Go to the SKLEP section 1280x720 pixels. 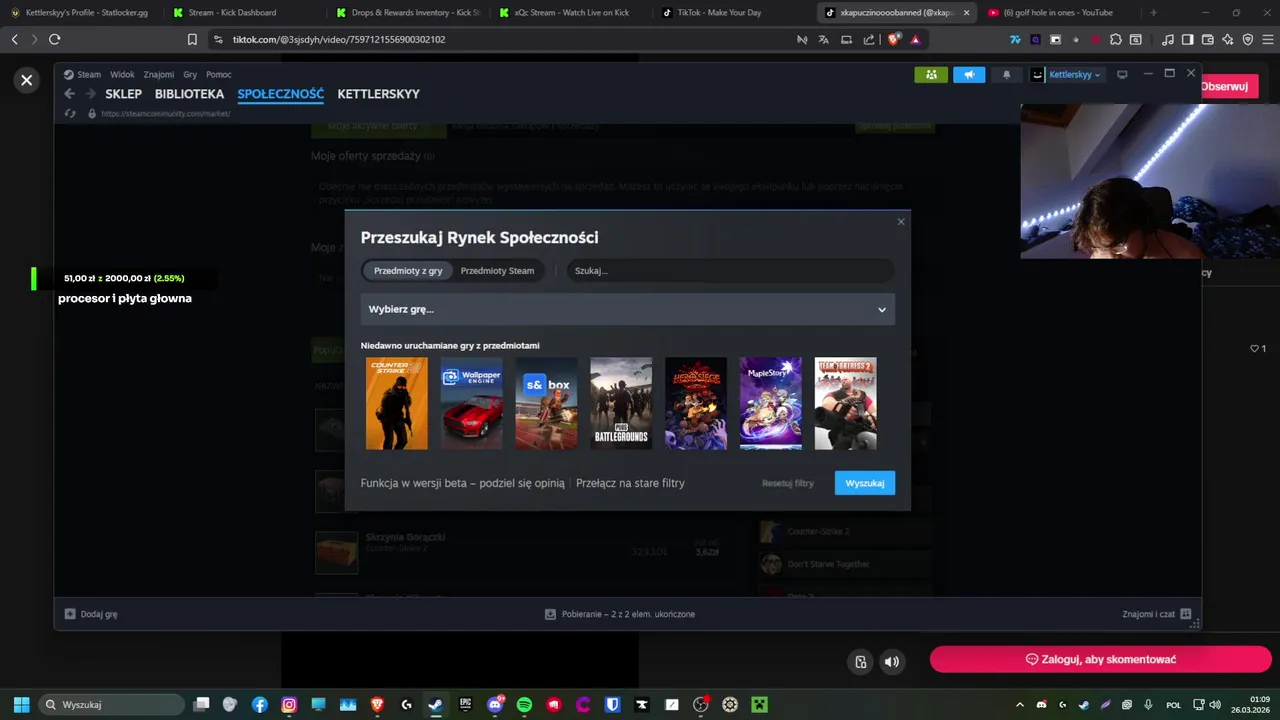123,94
